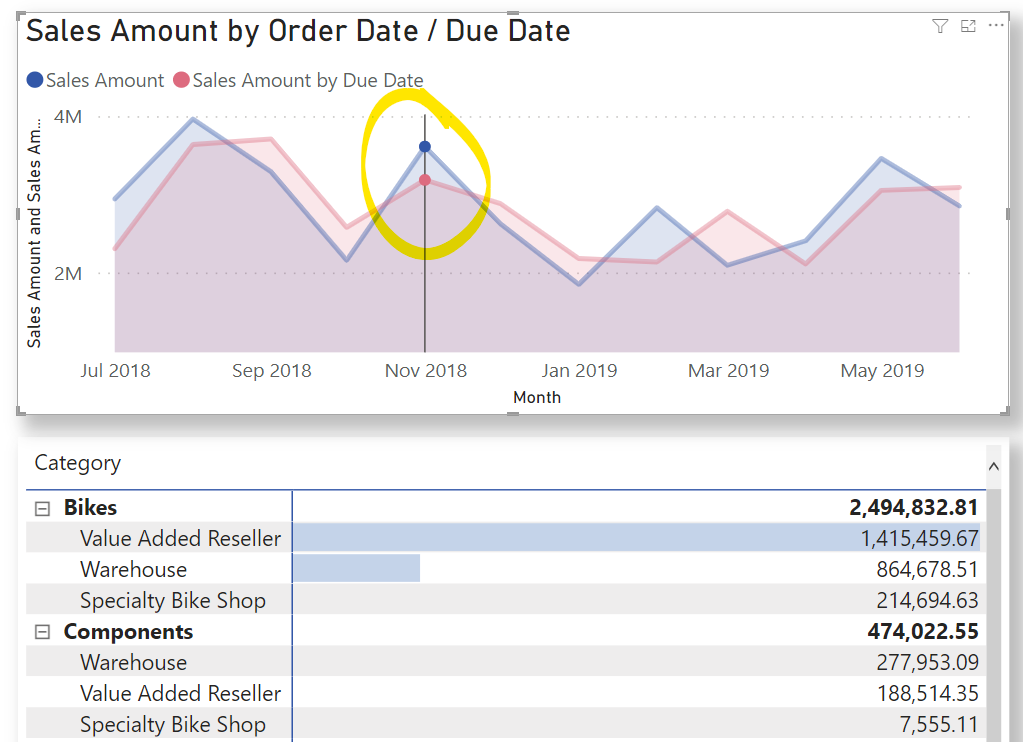Image resolution: width=1023 pixels, height=742 pixels.
Task: Select the Sales Amount by Due Date legend label
Action: (308, 80)
